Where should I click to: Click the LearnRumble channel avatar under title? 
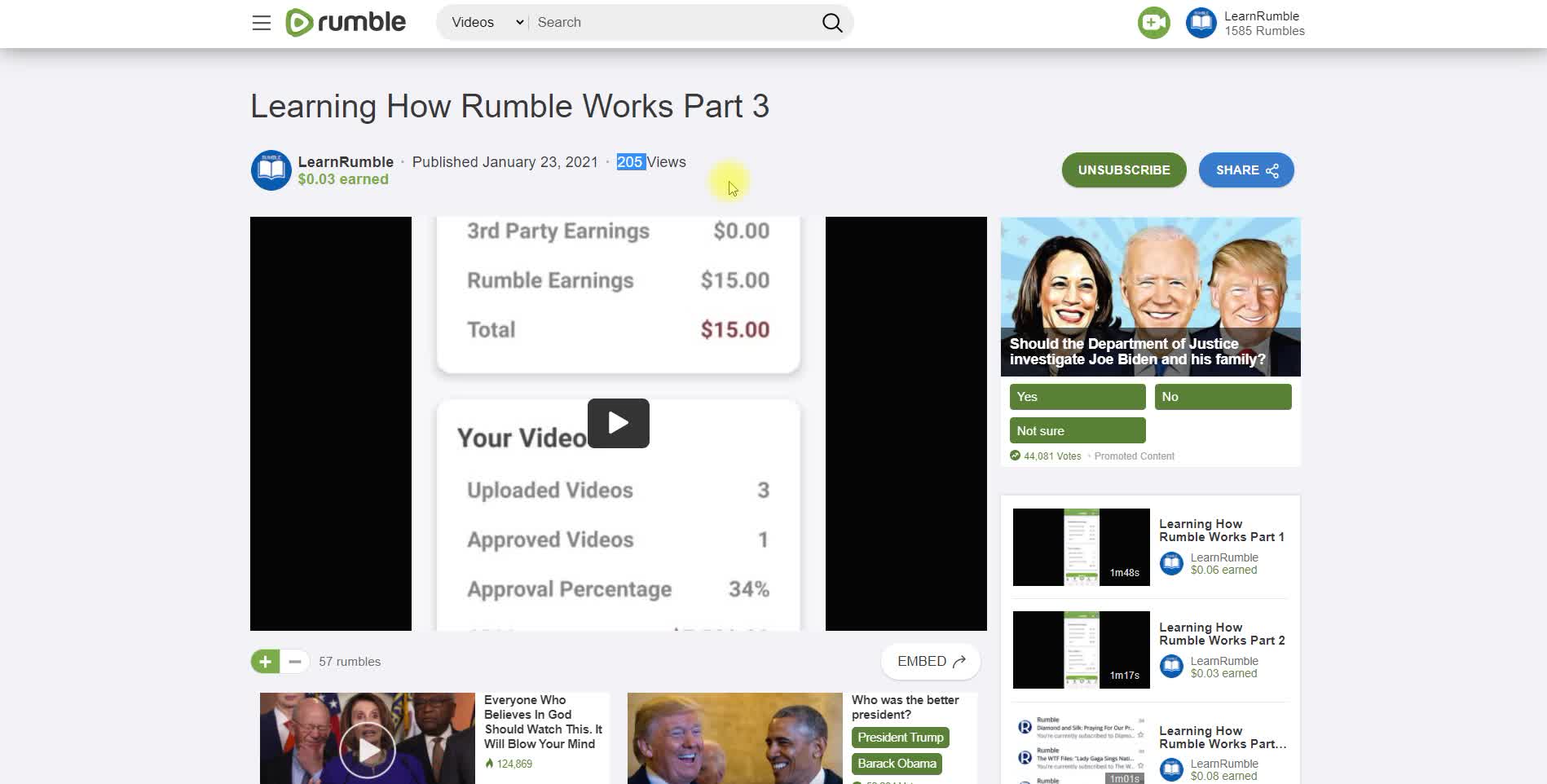271,170
